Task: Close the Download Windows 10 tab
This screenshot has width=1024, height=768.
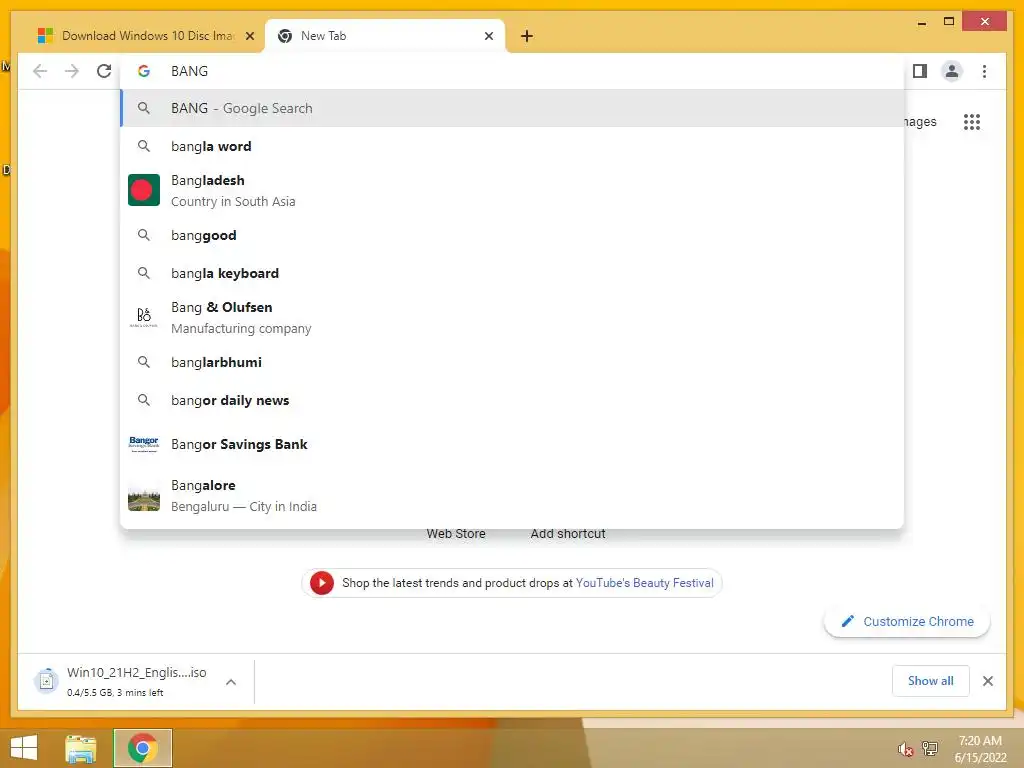Action: coord(249,36)
